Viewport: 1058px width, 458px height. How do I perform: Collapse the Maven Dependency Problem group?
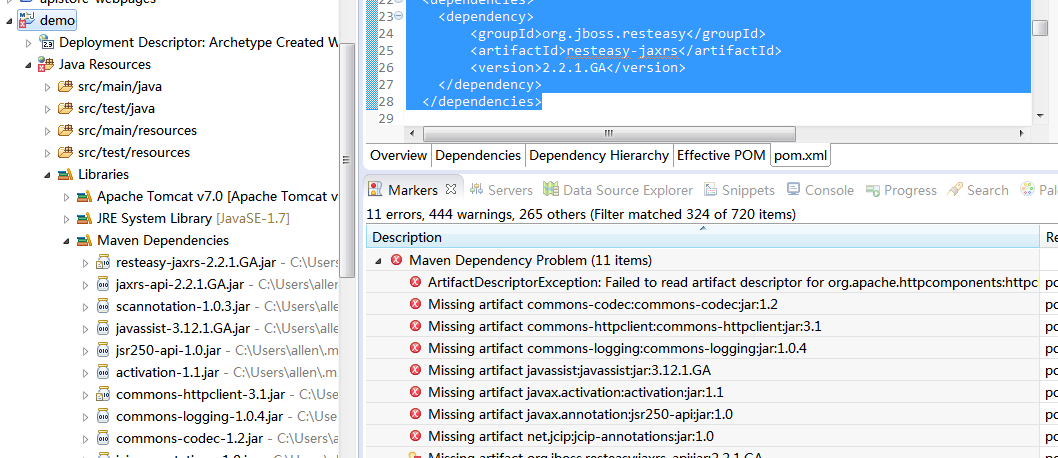click(378, 260)
